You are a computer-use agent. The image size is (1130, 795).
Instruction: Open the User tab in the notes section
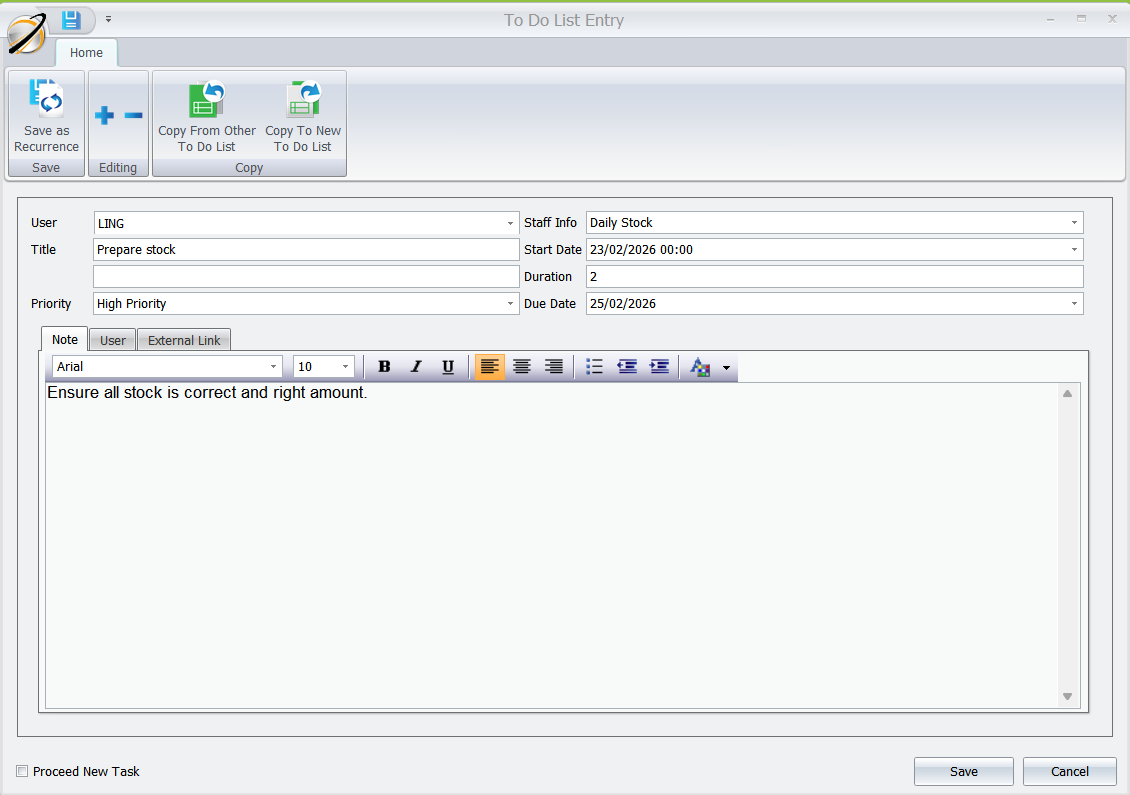(112, 339)
